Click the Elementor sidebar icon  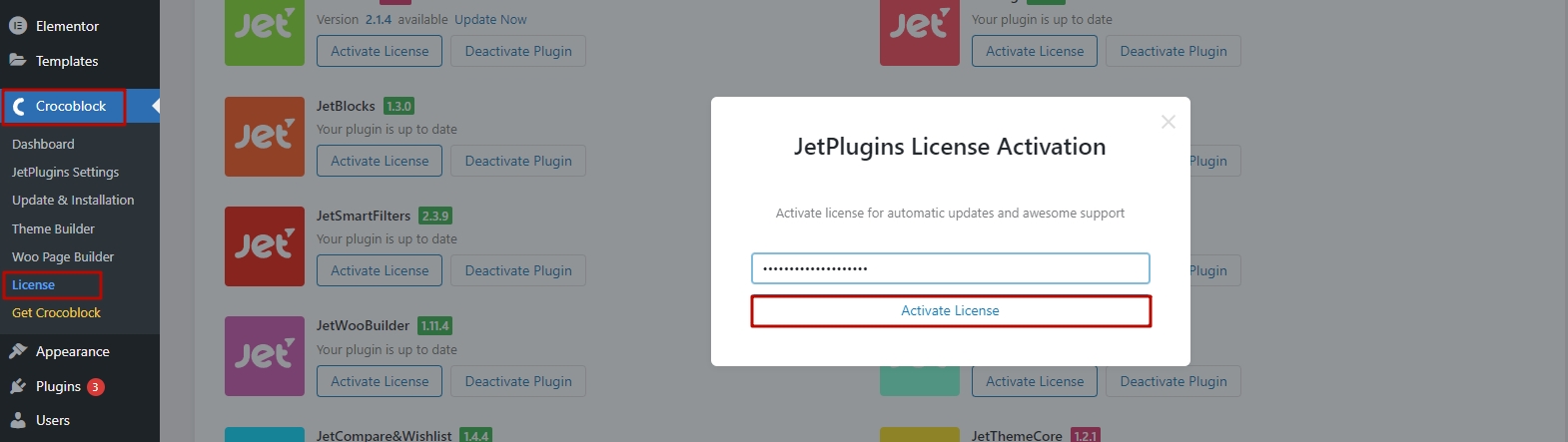(x=18, y=26)
